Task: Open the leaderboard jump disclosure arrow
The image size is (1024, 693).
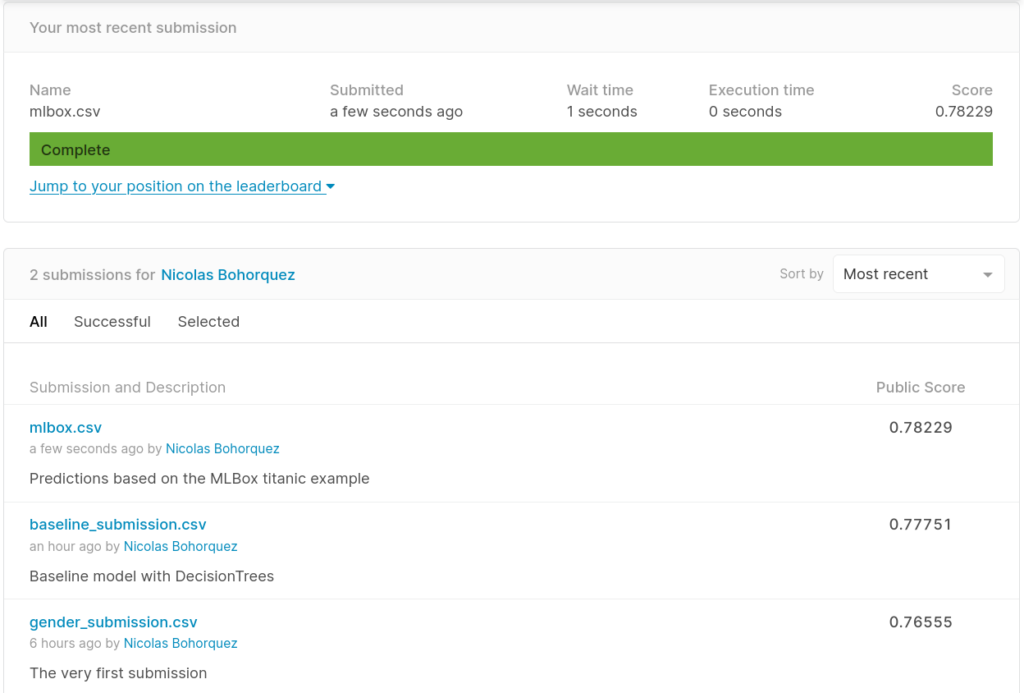Action: click(330, 186)
